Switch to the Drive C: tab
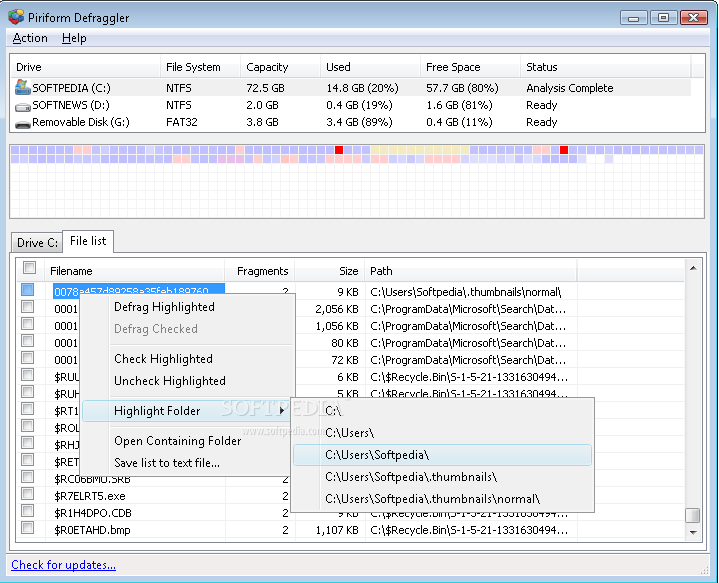The height and width of the screenshot is (583, 719). click(37, 242)
